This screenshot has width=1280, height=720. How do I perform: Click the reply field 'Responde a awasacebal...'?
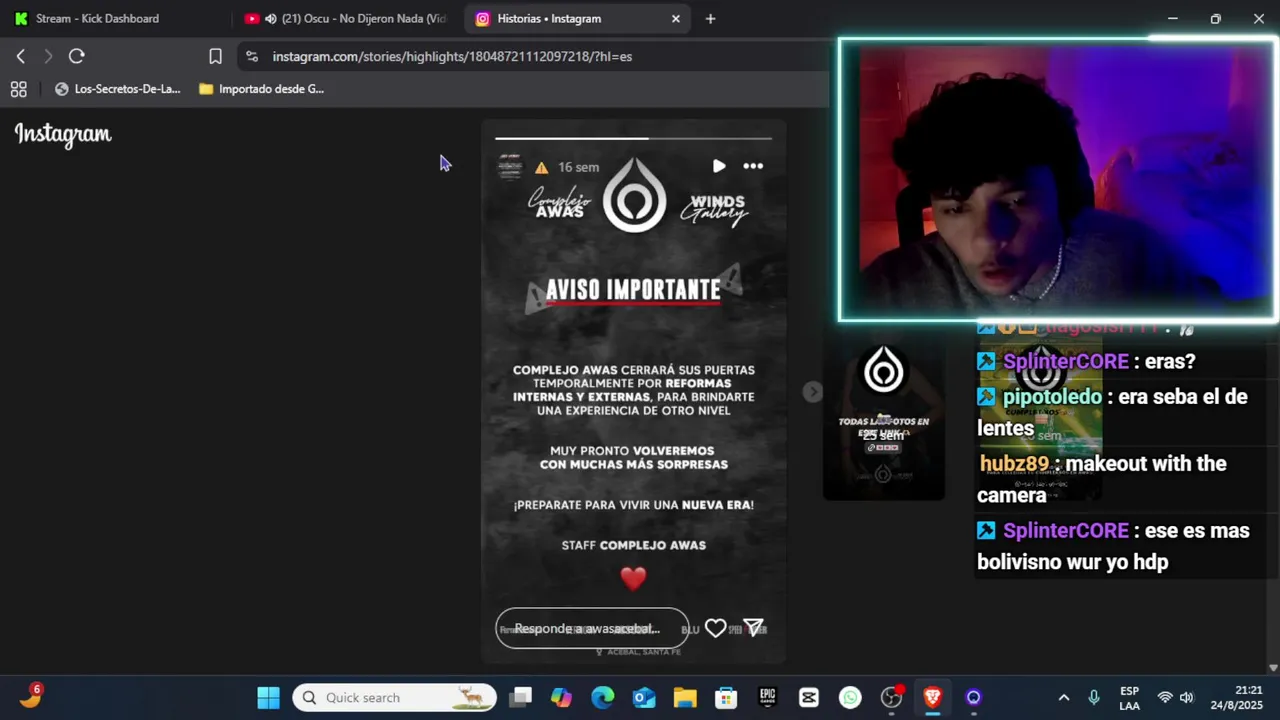tap(592, 628)
